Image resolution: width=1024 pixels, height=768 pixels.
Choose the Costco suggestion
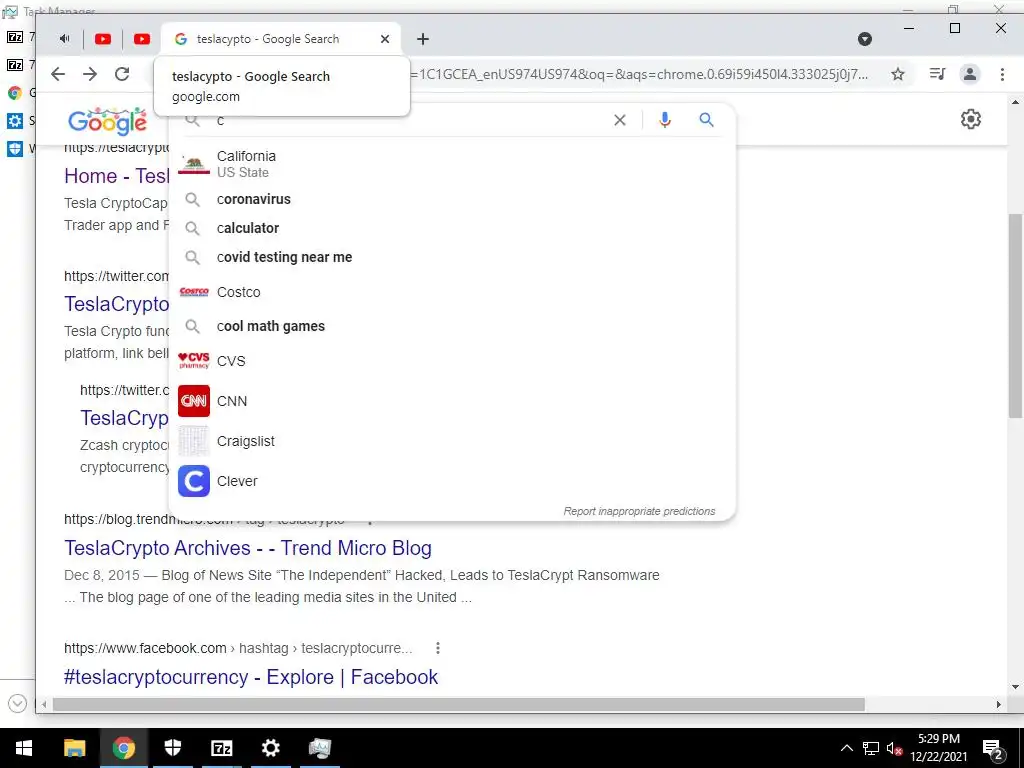(452, 292)
